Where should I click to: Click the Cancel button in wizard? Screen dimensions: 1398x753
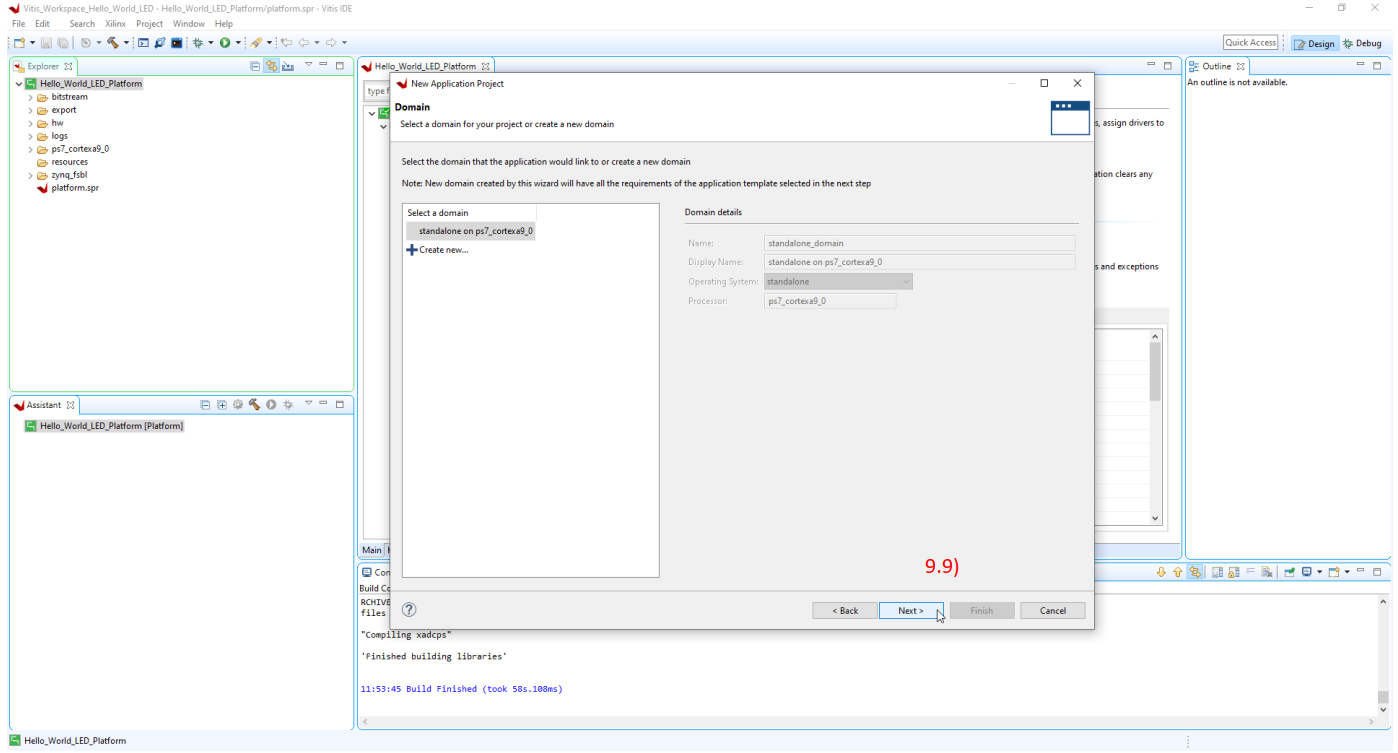tap(1053, 611)
